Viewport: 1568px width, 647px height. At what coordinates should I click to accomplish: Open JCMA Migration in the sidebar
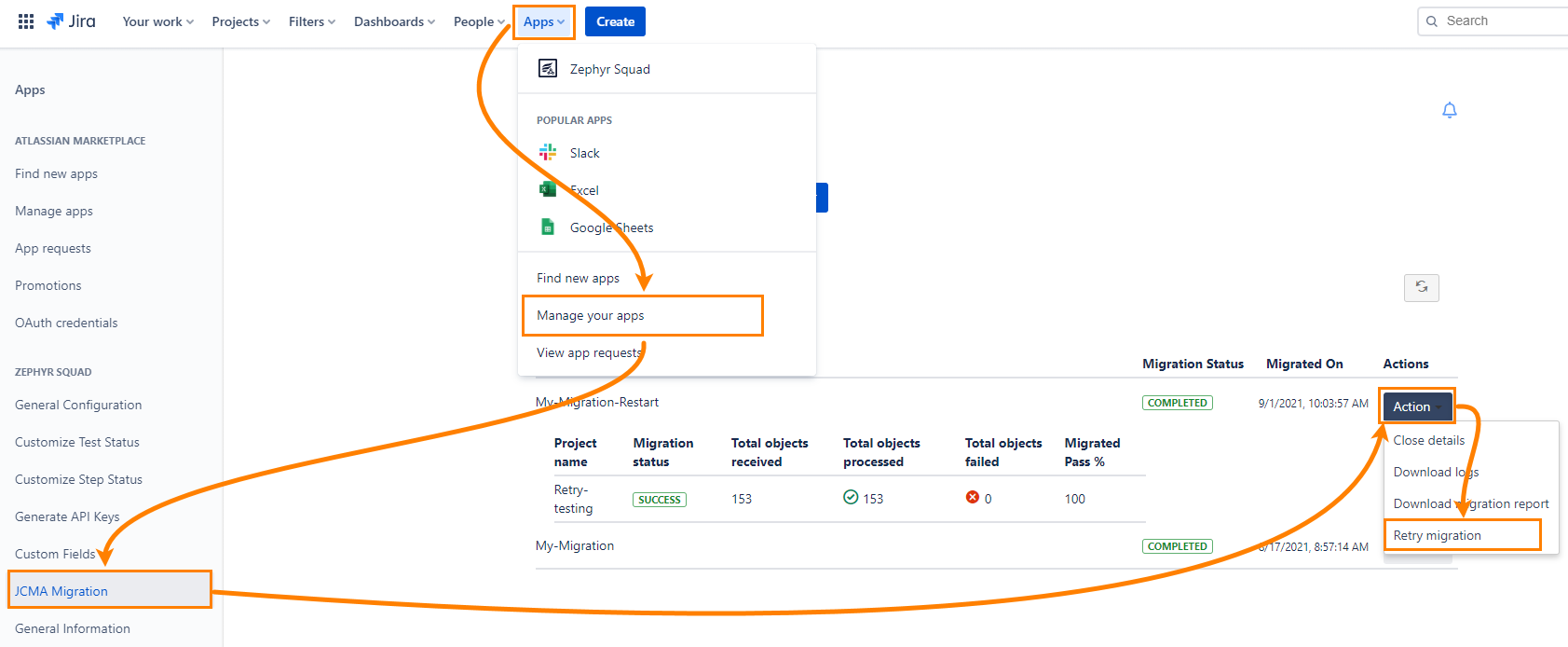pos(61,591)
